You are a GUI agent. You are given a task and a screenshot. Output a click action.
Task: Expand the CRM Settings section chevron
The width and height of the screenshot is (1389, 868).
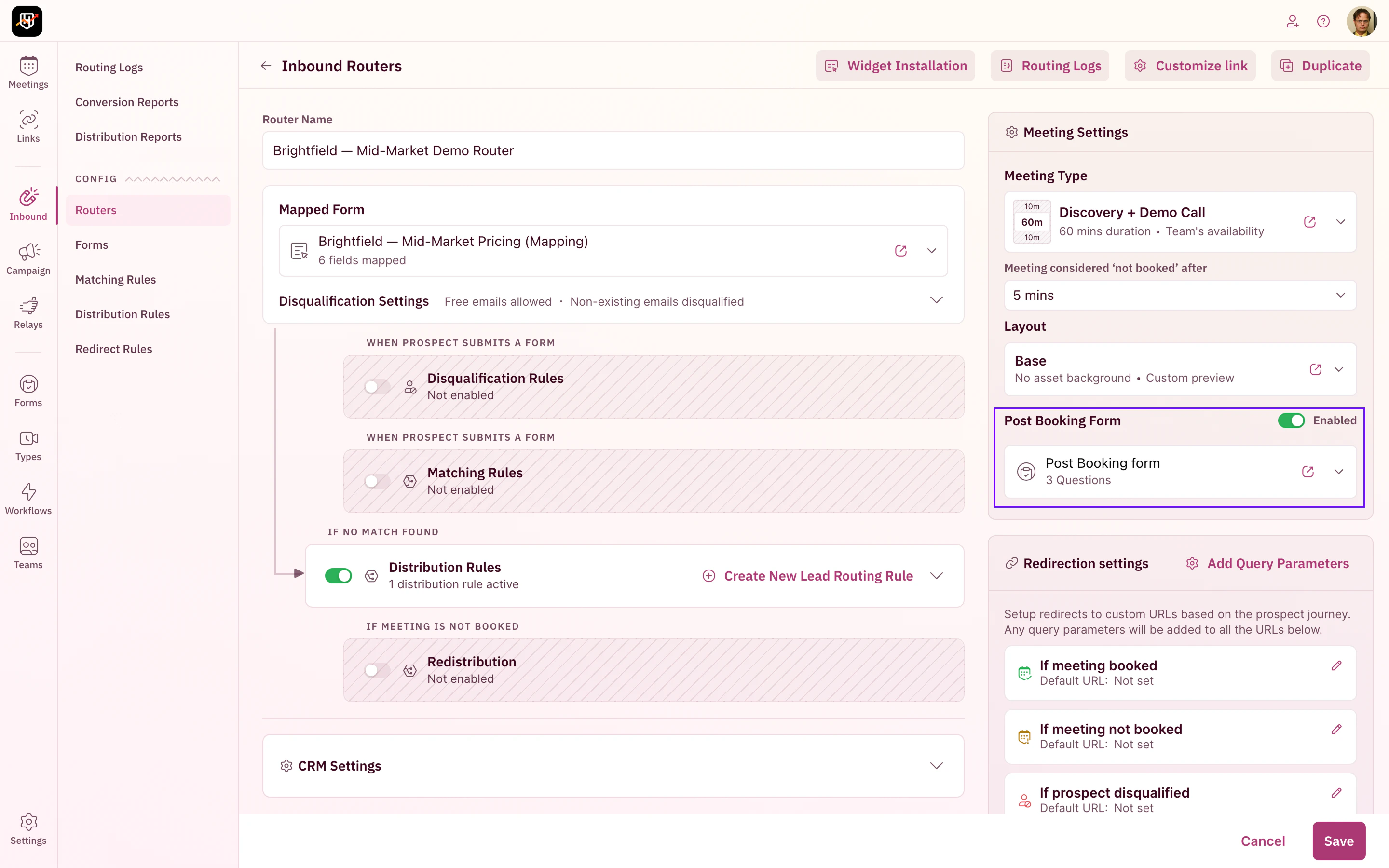(x=937, y=766)
